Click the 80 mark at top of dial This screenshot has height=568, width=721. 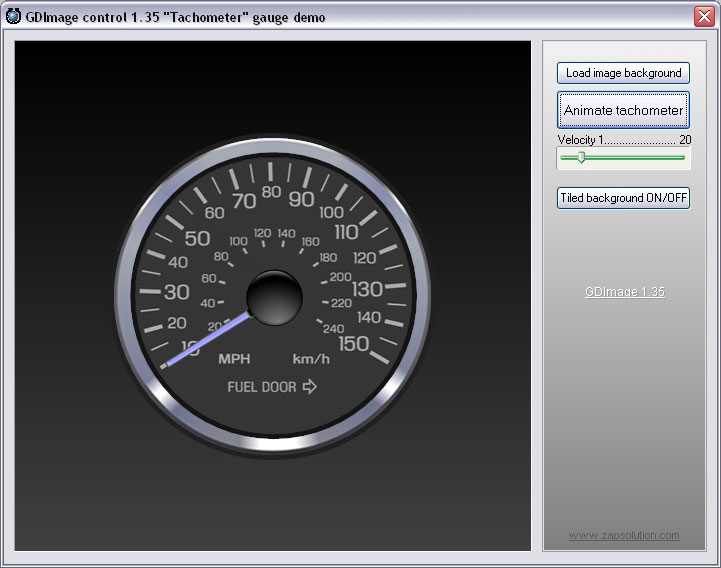click(x=271, y=192)
